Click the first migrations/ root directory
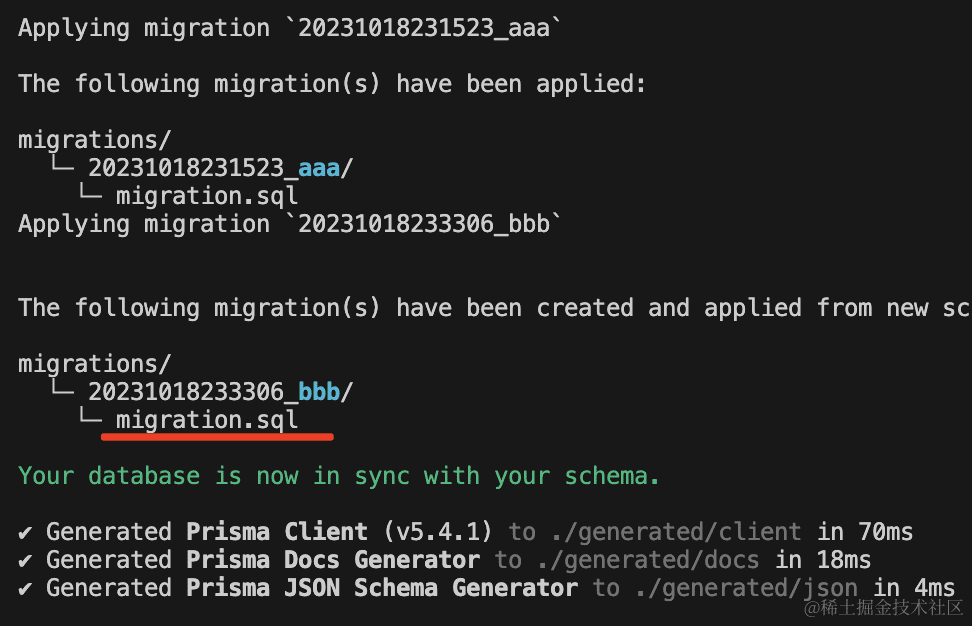 click(95, 140)
